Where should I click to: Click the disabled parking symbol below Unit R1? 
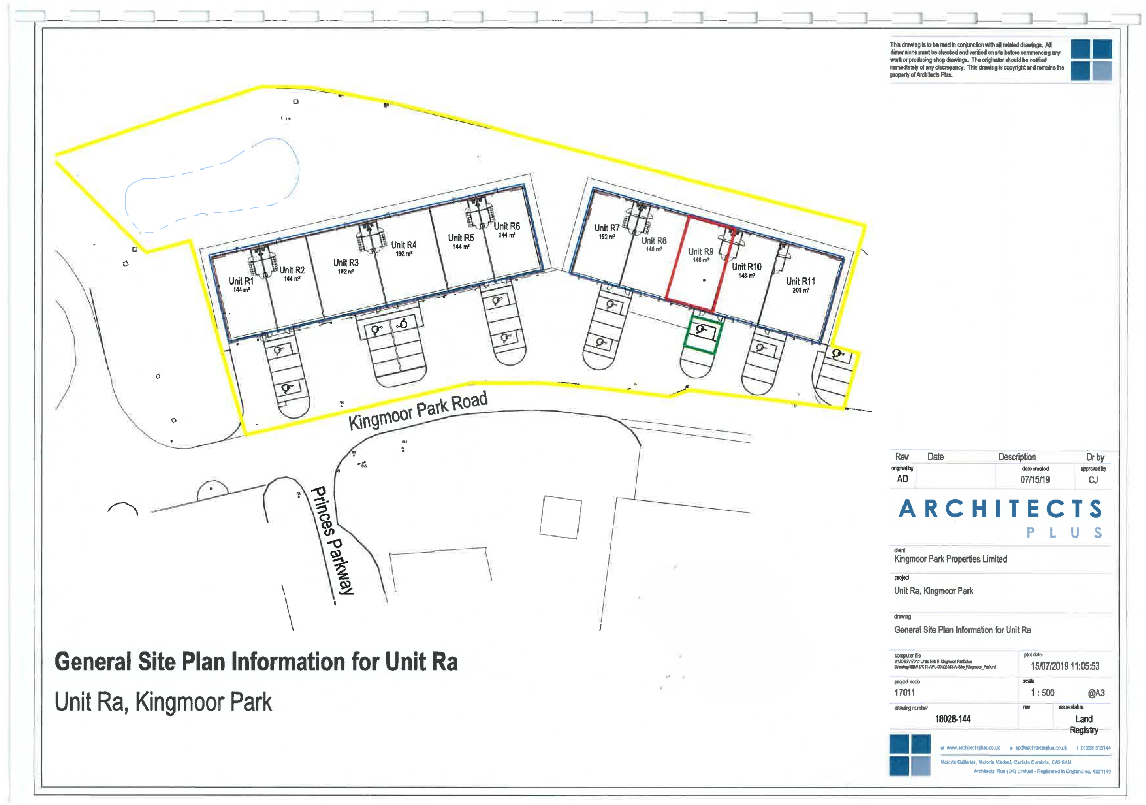click(278, 349)
